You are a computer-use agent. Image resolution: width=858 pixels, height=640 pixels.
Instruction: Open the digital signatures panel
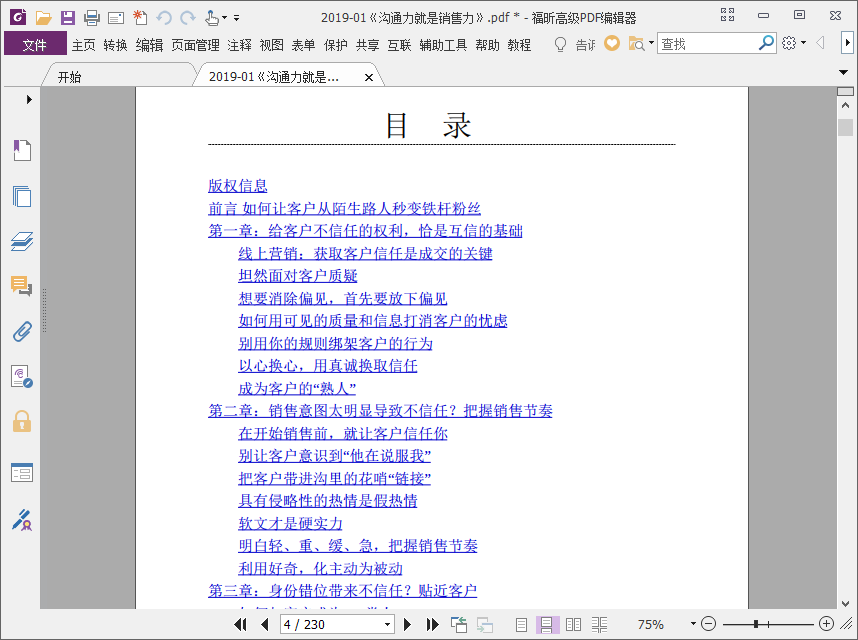22,376
